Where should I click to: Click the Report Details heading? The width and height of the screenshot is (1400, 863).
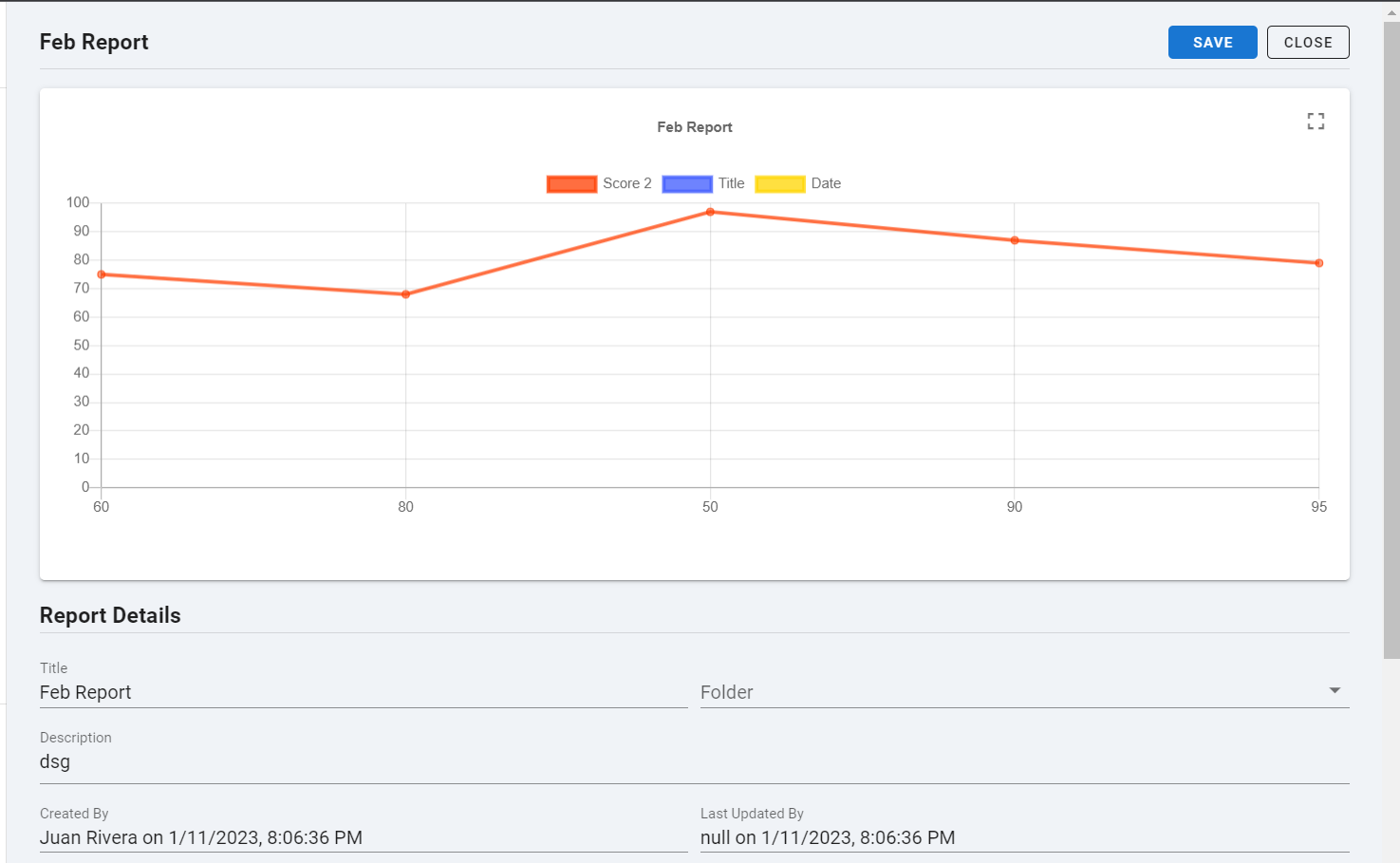click(110, 615)
